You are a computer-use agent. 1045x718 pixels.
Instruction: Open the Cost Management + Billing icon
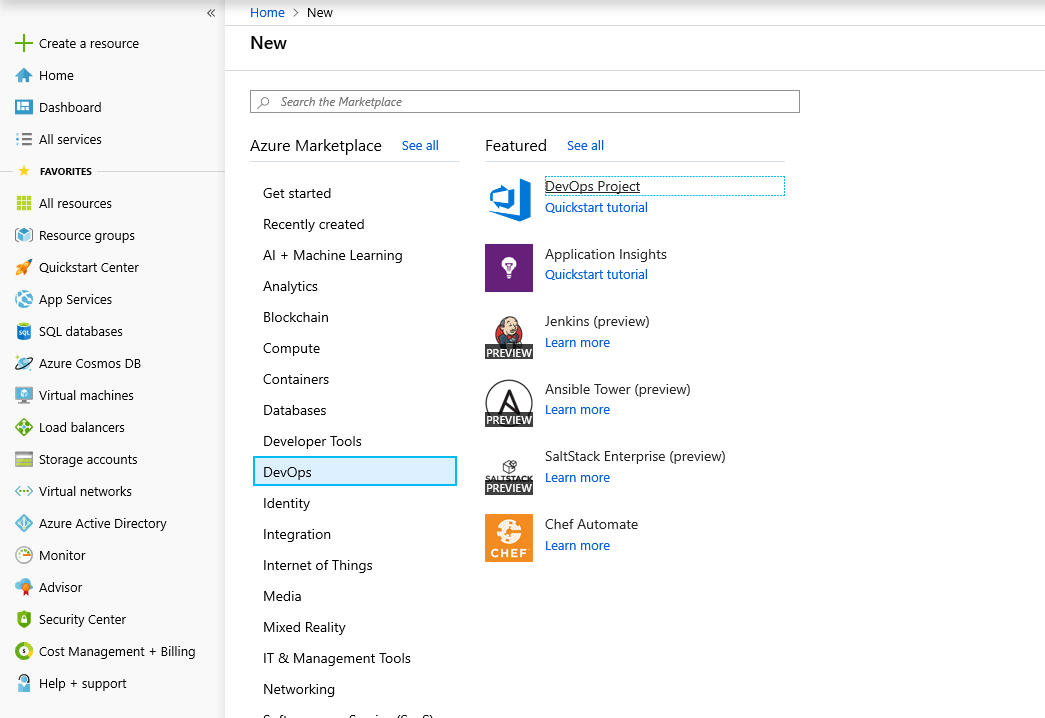[x=23, y=651]
